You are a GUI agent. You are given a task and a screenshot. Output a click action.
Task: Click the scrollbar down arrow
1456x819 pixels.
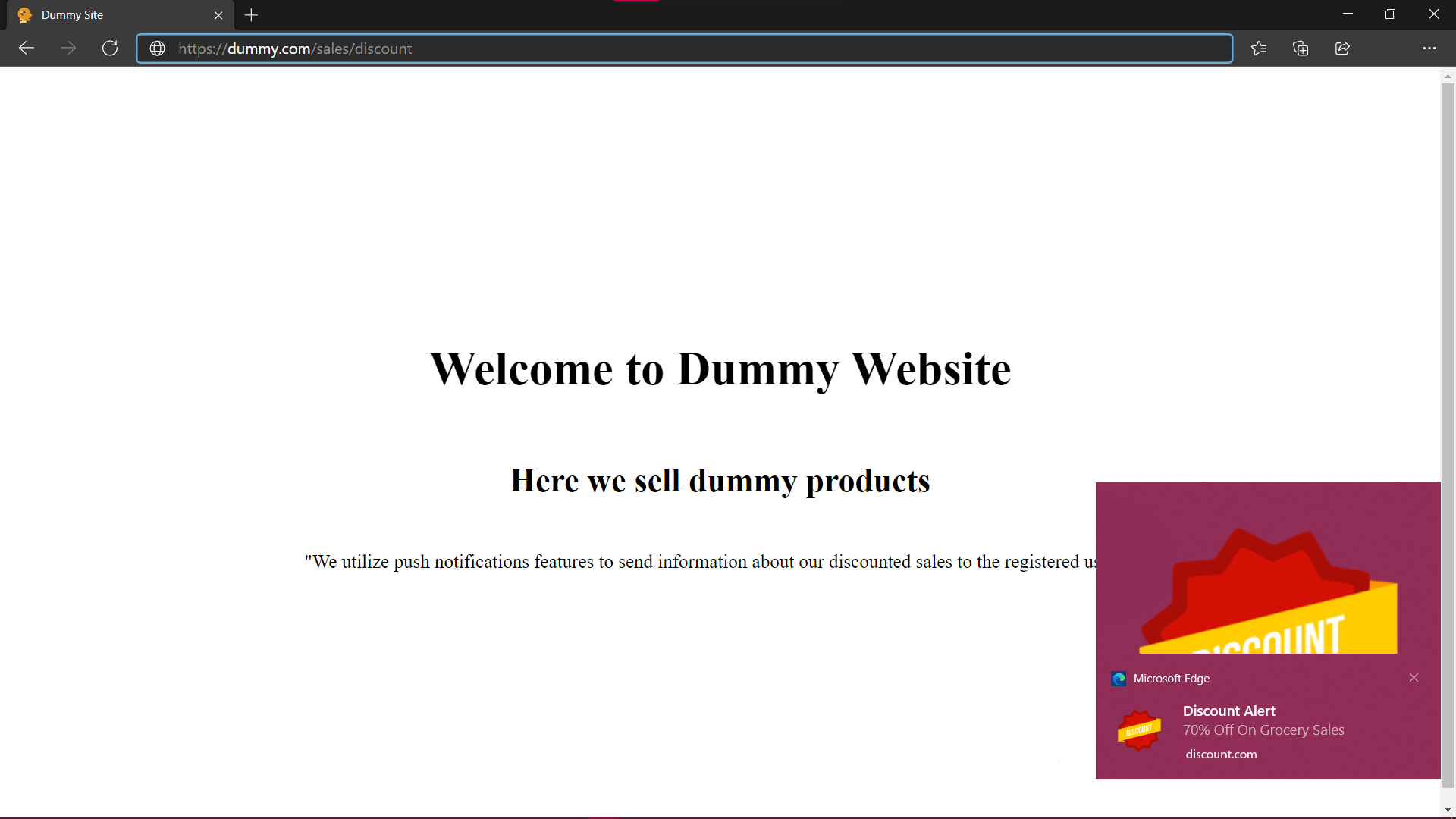(1448, 810)
